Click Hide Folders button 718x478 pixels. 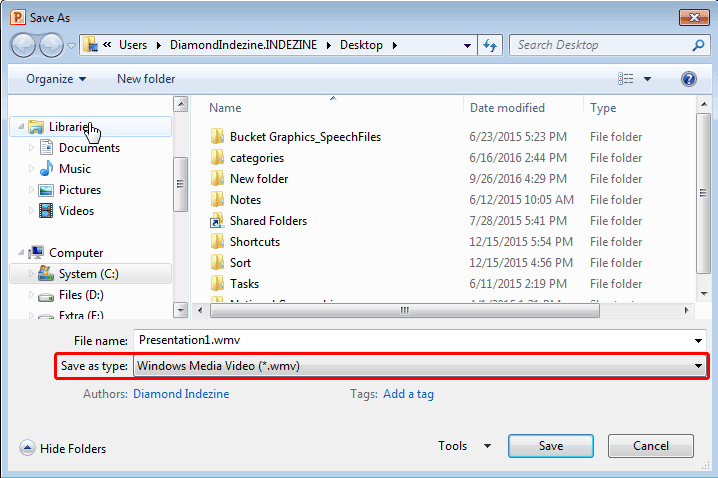point(63,448)
